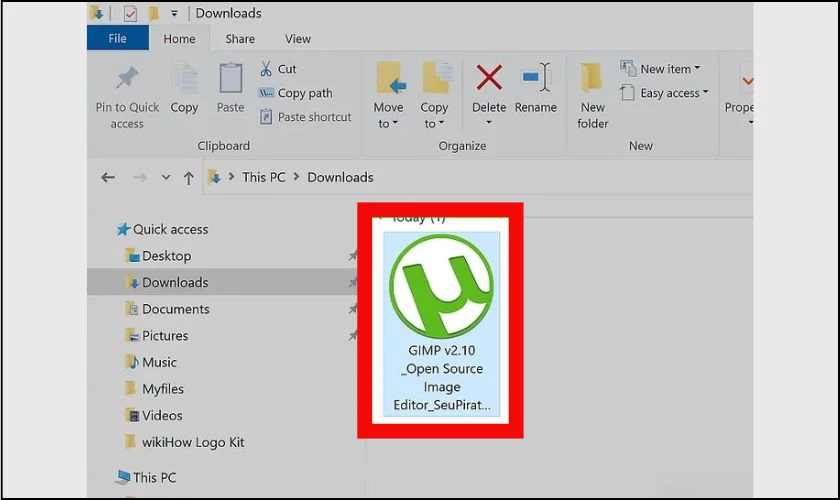840x500 pixels.
Task: Click the title bar Downloads folder icon
Action: (x=97, y=13)
